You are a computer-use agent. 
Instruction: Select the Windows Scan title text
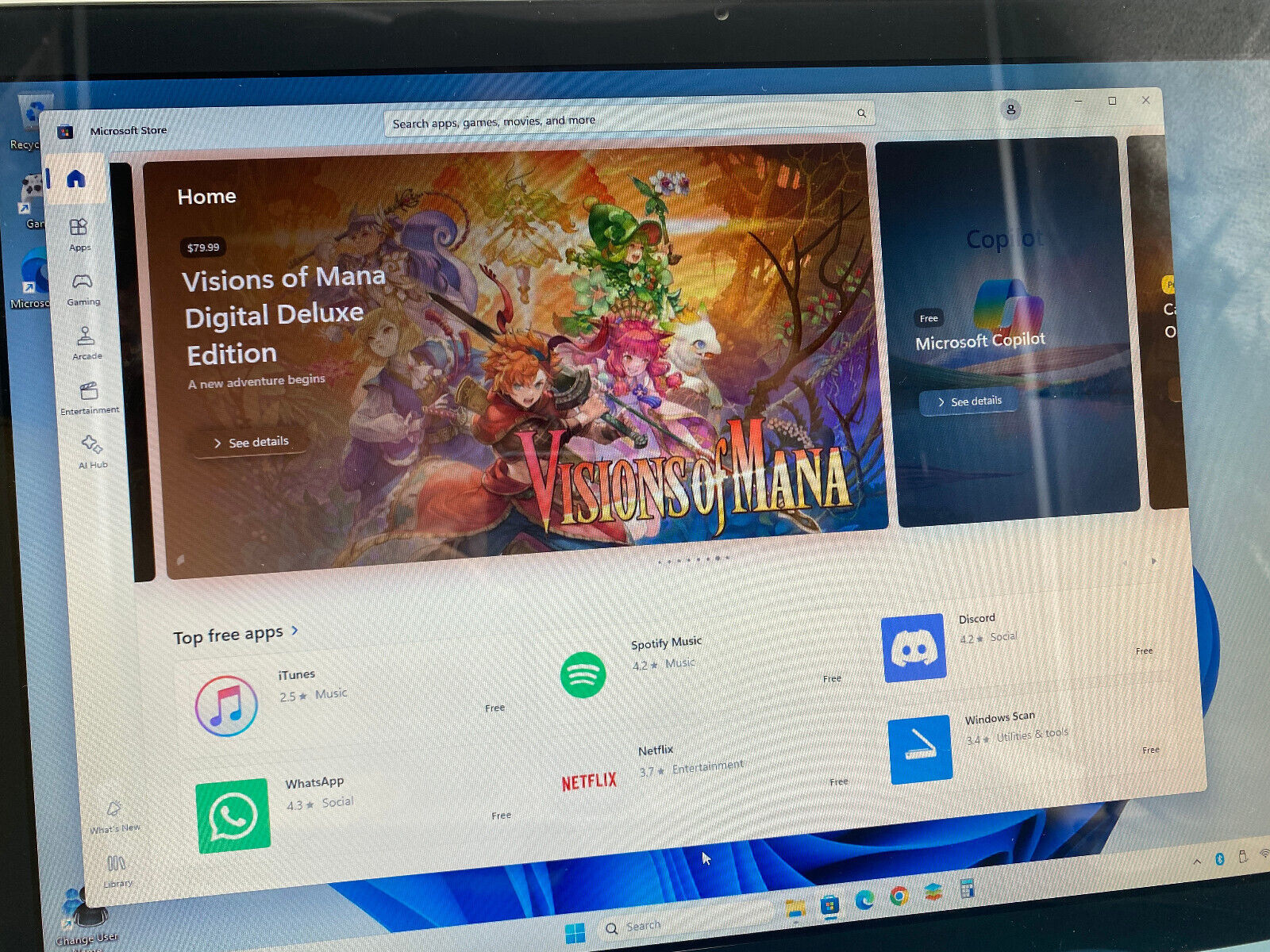pyautogui.click(x=999, y=717)
